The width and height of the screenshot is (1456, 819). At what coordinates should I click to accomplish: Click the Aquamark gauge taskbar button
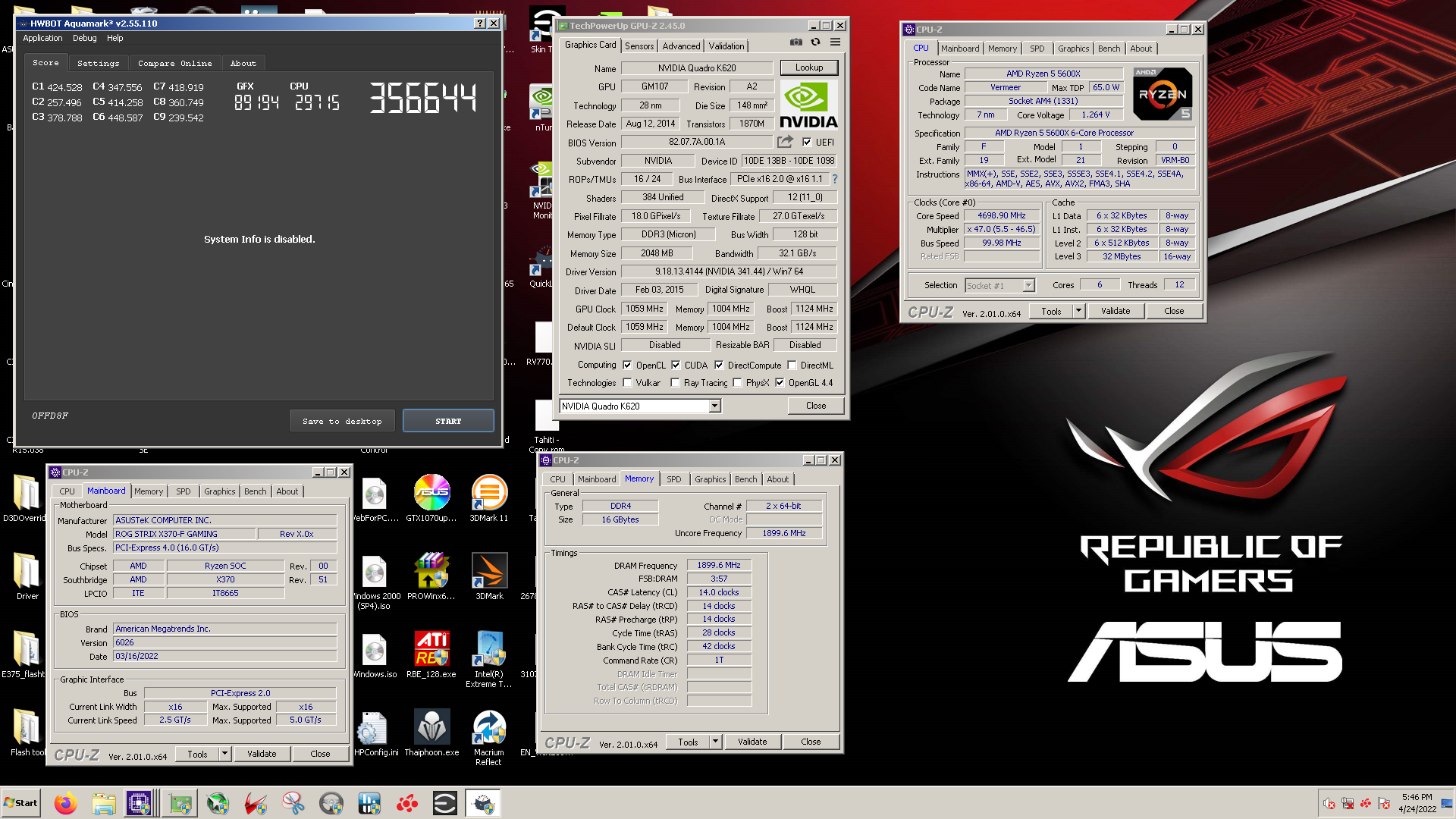click(483, 803)
